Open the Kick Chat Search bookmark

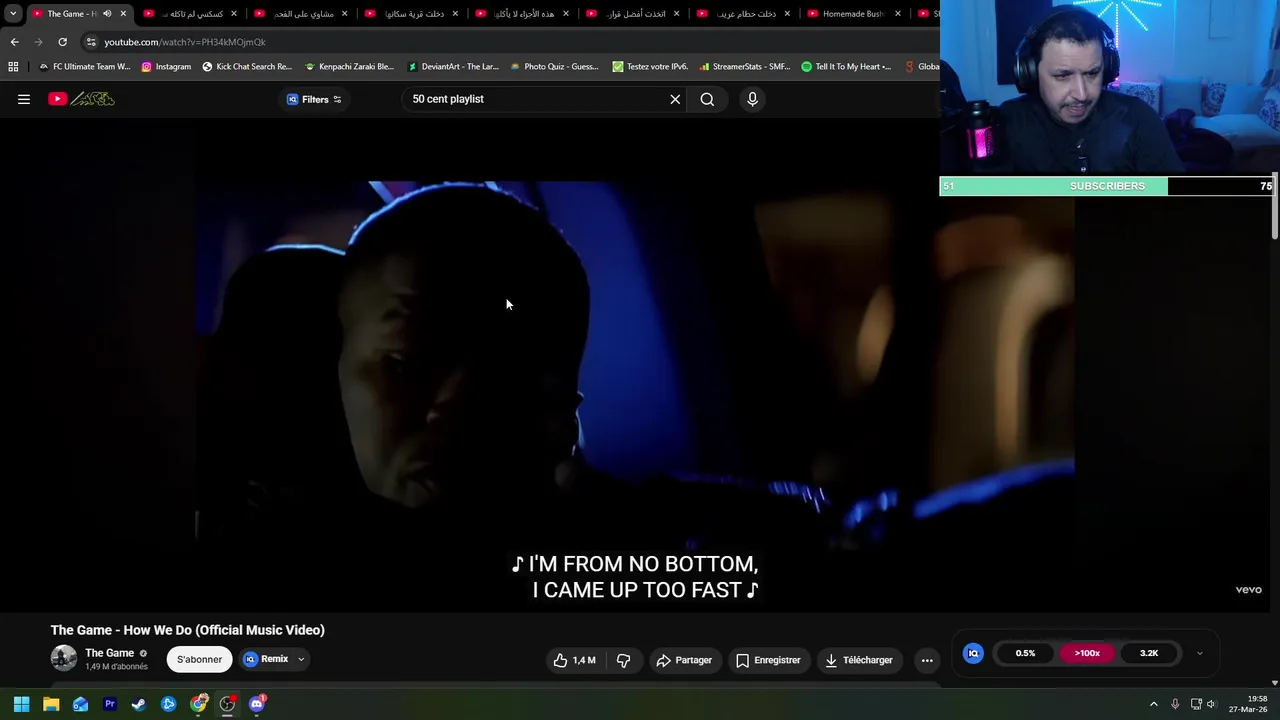247,67
